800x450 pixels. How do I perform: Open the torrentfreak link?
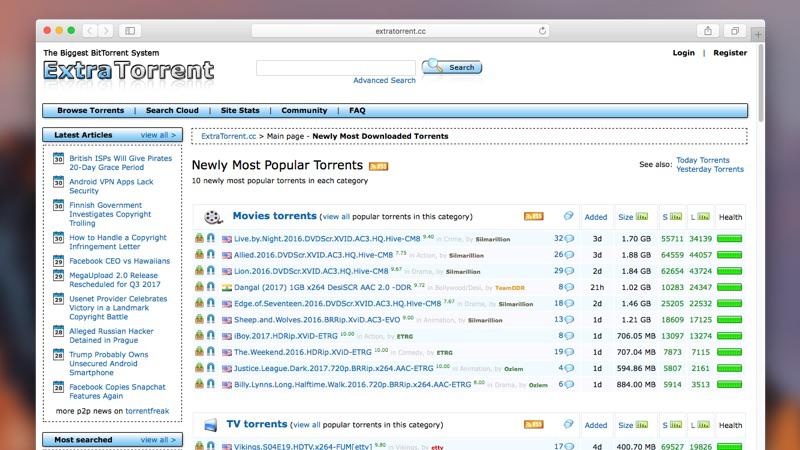click(147, 411)
